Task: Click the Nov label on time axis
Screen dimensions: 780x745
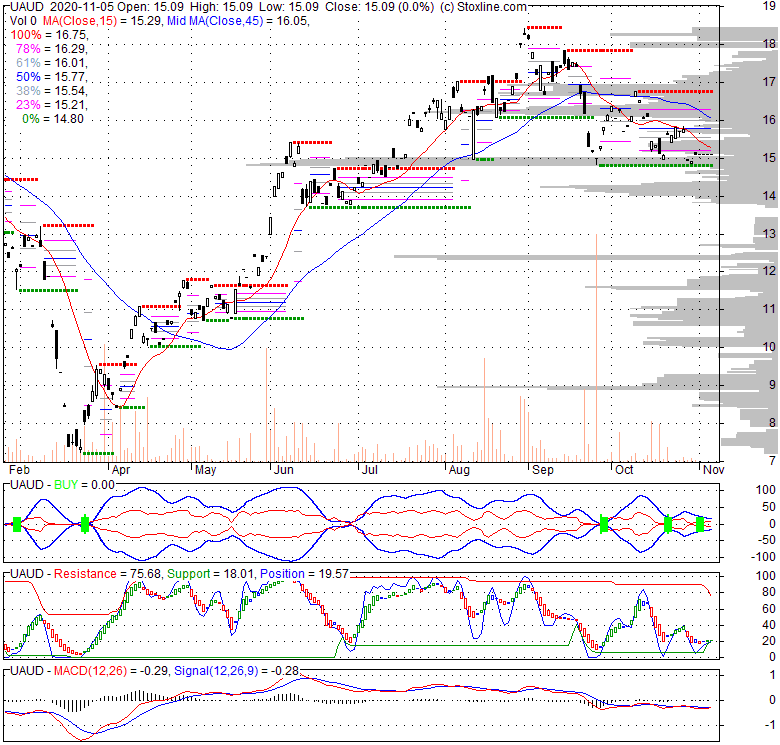Action: (x=713, y=470)
